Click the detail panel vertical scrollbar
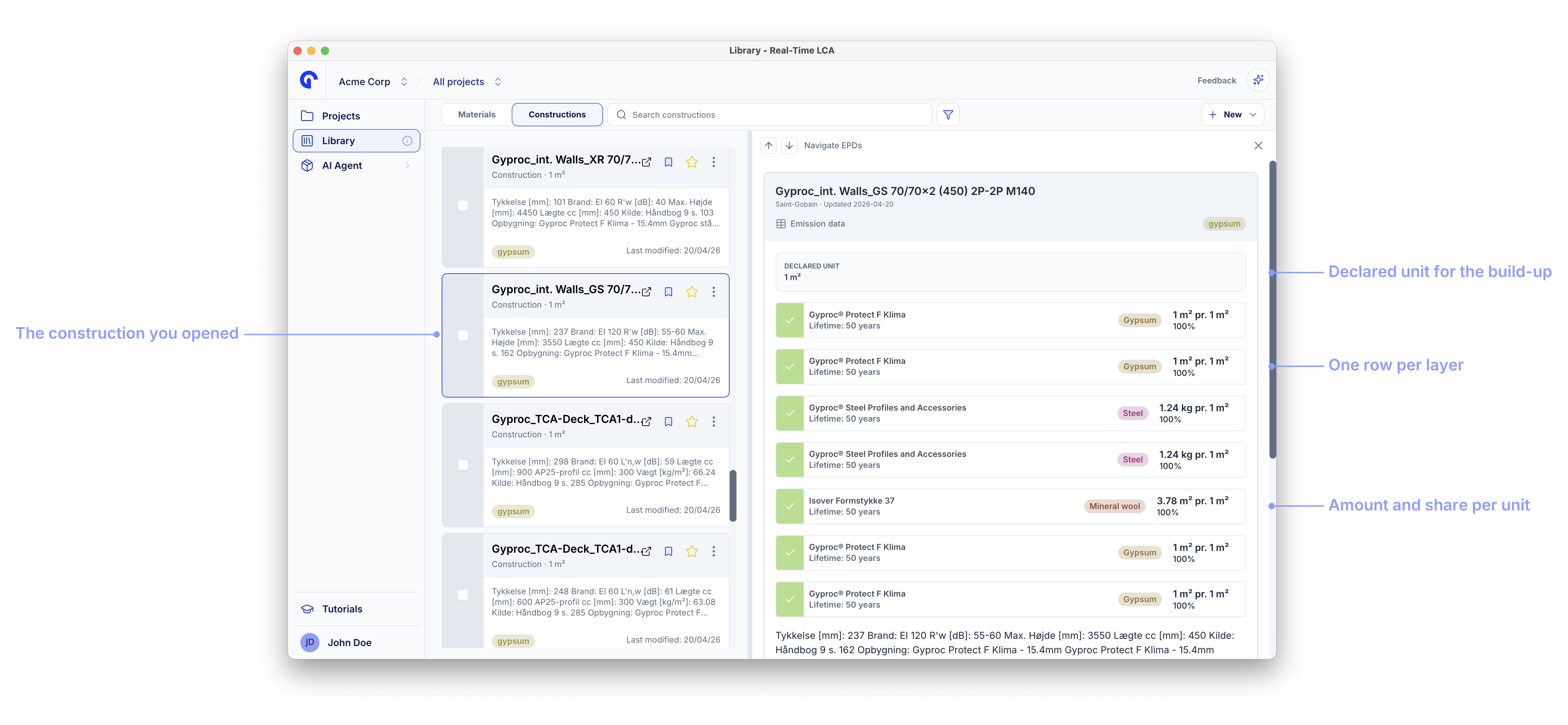 coord(1272,309)
